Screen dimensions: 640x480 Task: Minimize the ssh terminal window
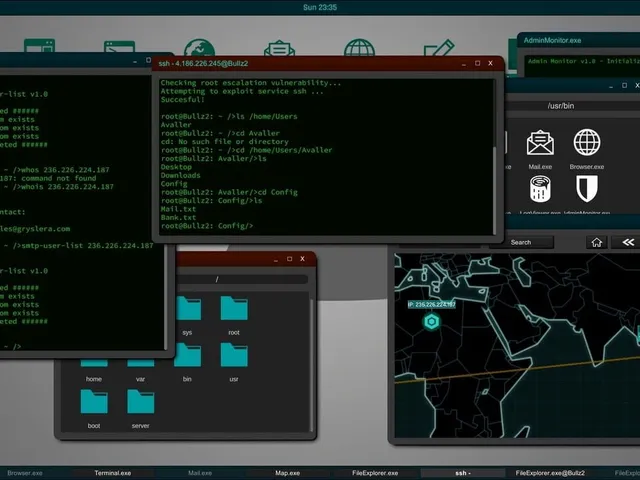464,64
